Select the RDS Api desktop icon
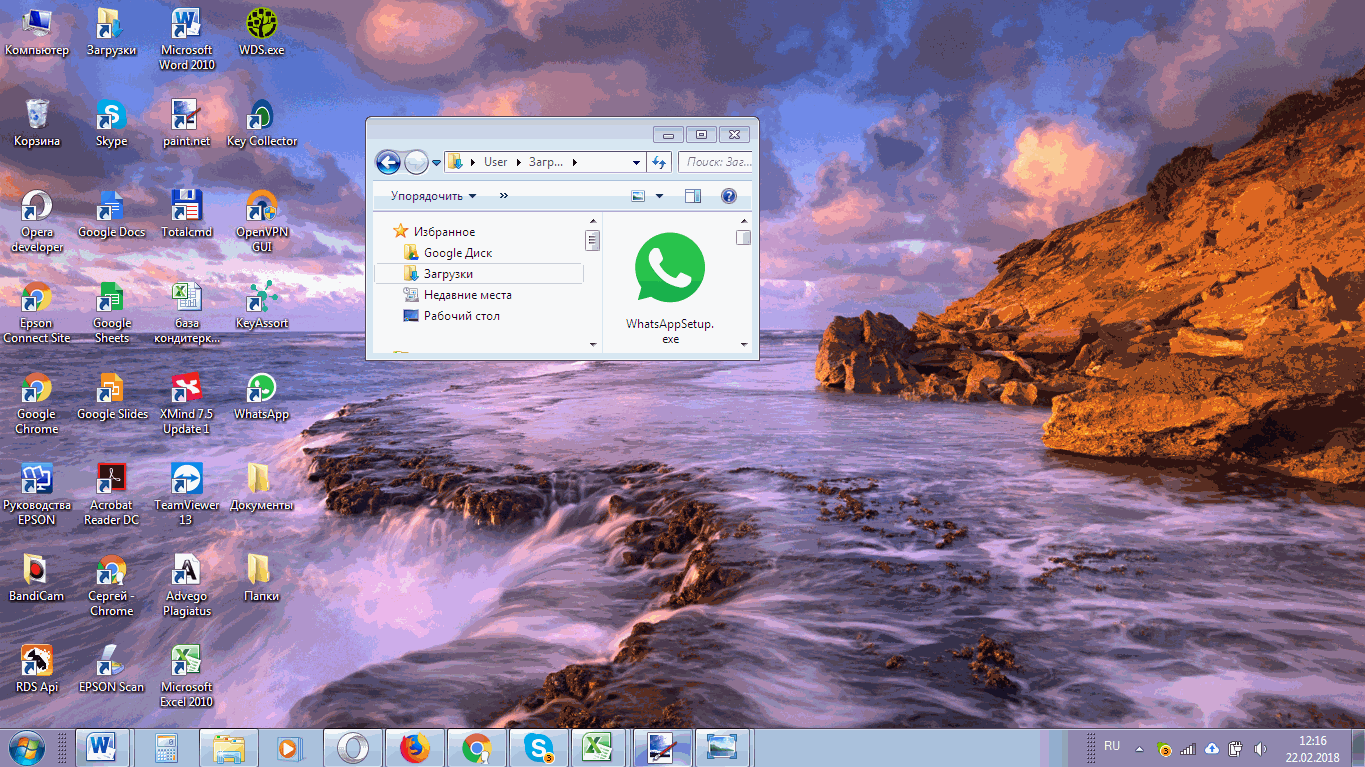Viewport: 1365px width, 767px height. pyautogui.click(x=37, y=669)
